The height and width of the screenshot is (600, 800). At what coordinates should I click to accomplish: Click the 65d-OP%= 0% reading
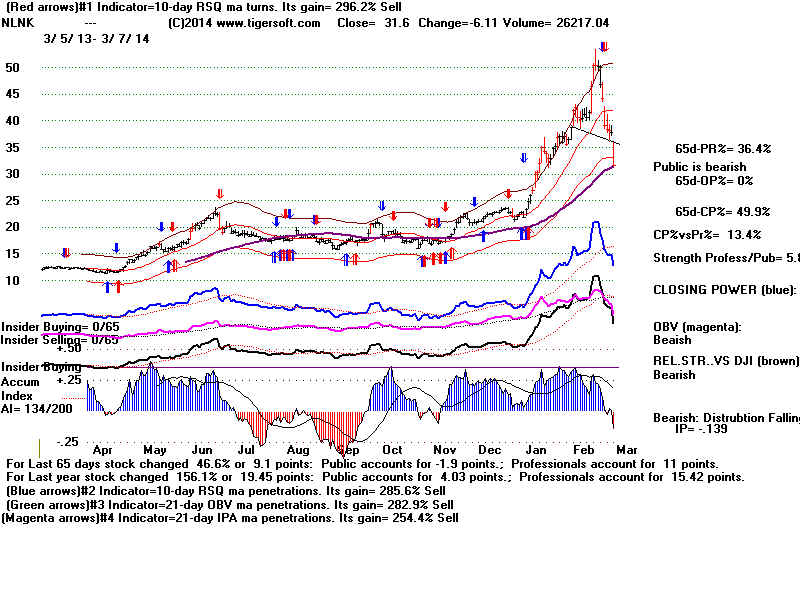714,181
